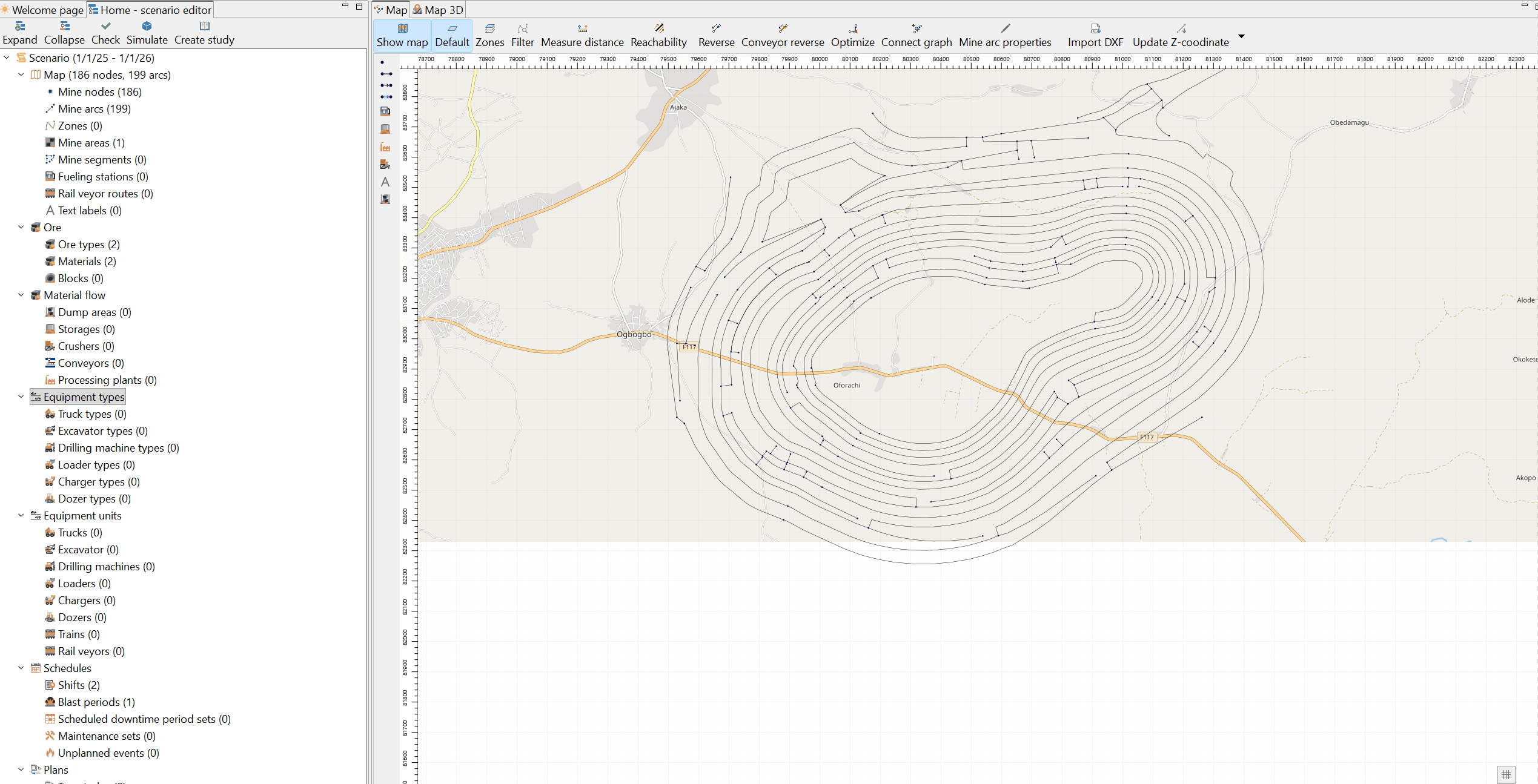Select the processing plant factory tool
Image resolution: width=1538 pixels, height=784 pixels.
click(385, 147)
